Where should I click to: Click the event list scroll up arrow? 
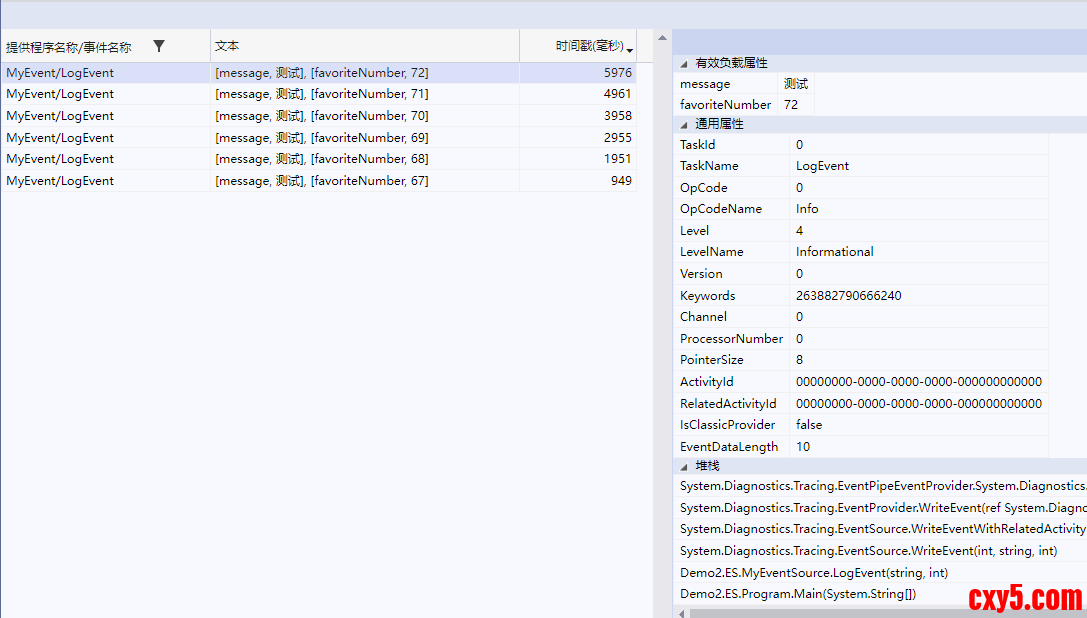coord(663,38)
